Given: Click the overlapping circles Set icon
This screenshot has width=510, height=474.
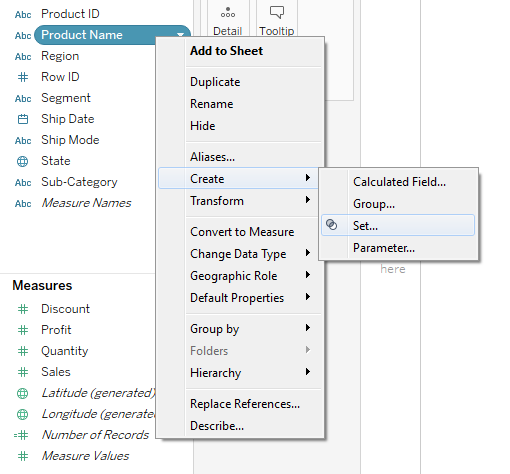Looking at the screenshot, I should [331, 225].
